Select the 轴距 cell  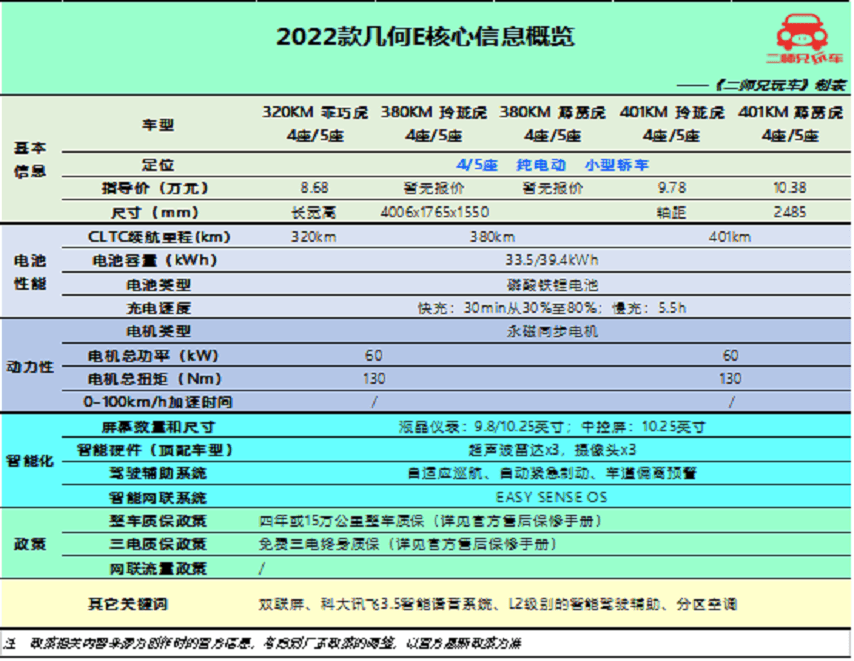tap(671, 212)
